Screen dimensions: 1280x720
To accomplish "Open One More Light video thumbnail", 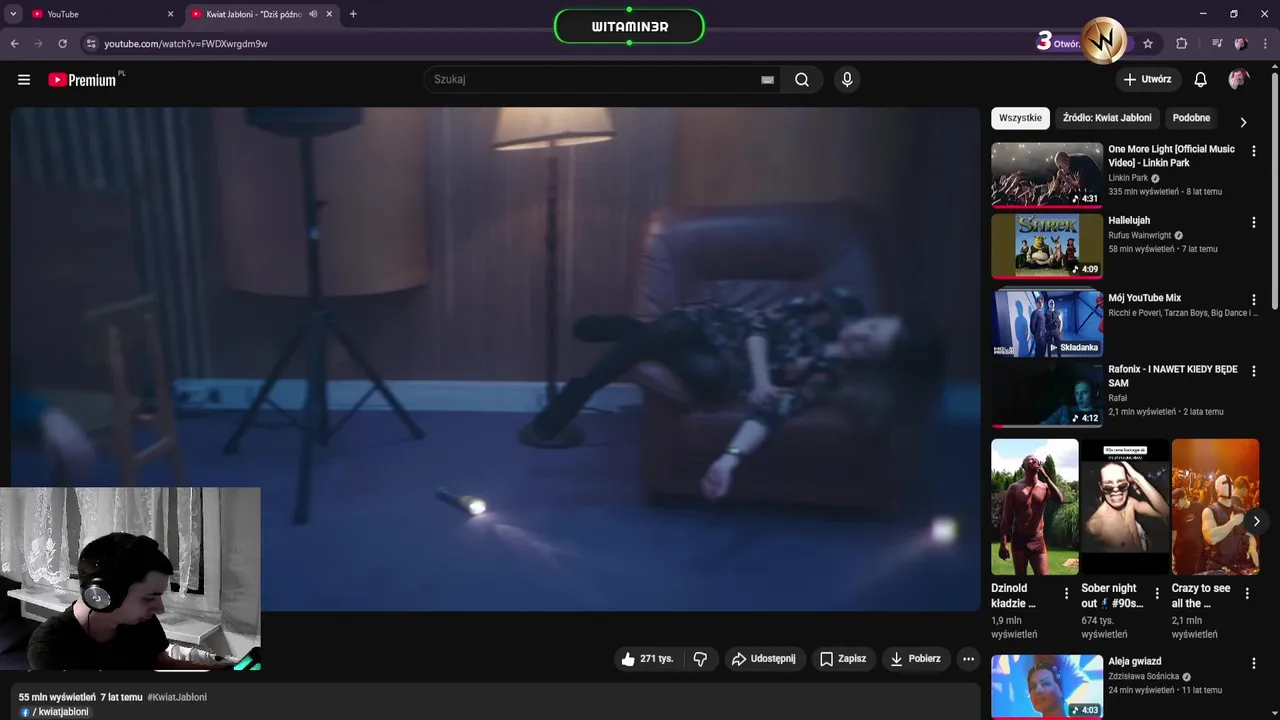I will [x=1047, y=174].
